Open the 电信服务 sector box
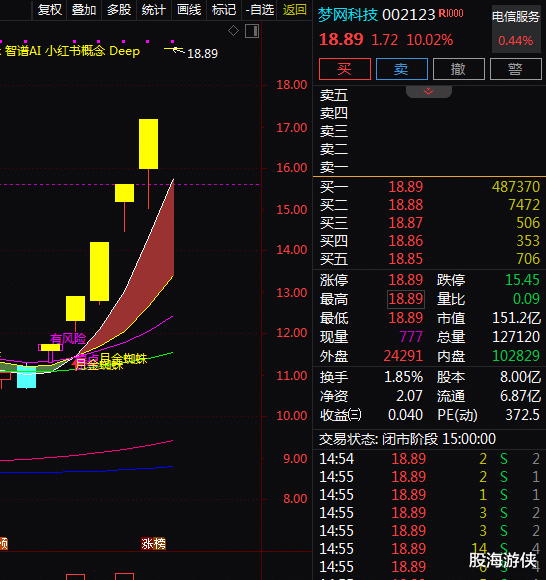The width and height of the screenshot is (546, 580). point(516,29)
